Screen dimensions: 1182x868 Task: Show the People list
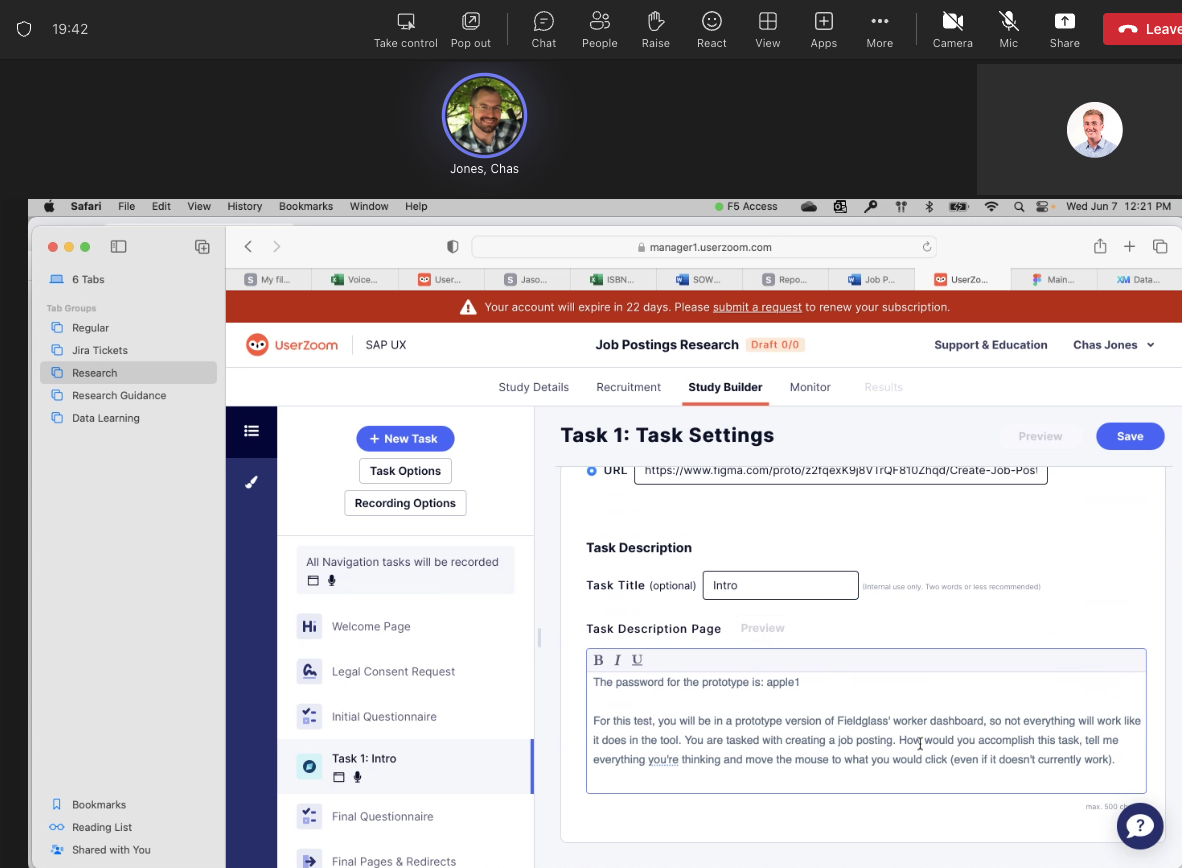599,29
